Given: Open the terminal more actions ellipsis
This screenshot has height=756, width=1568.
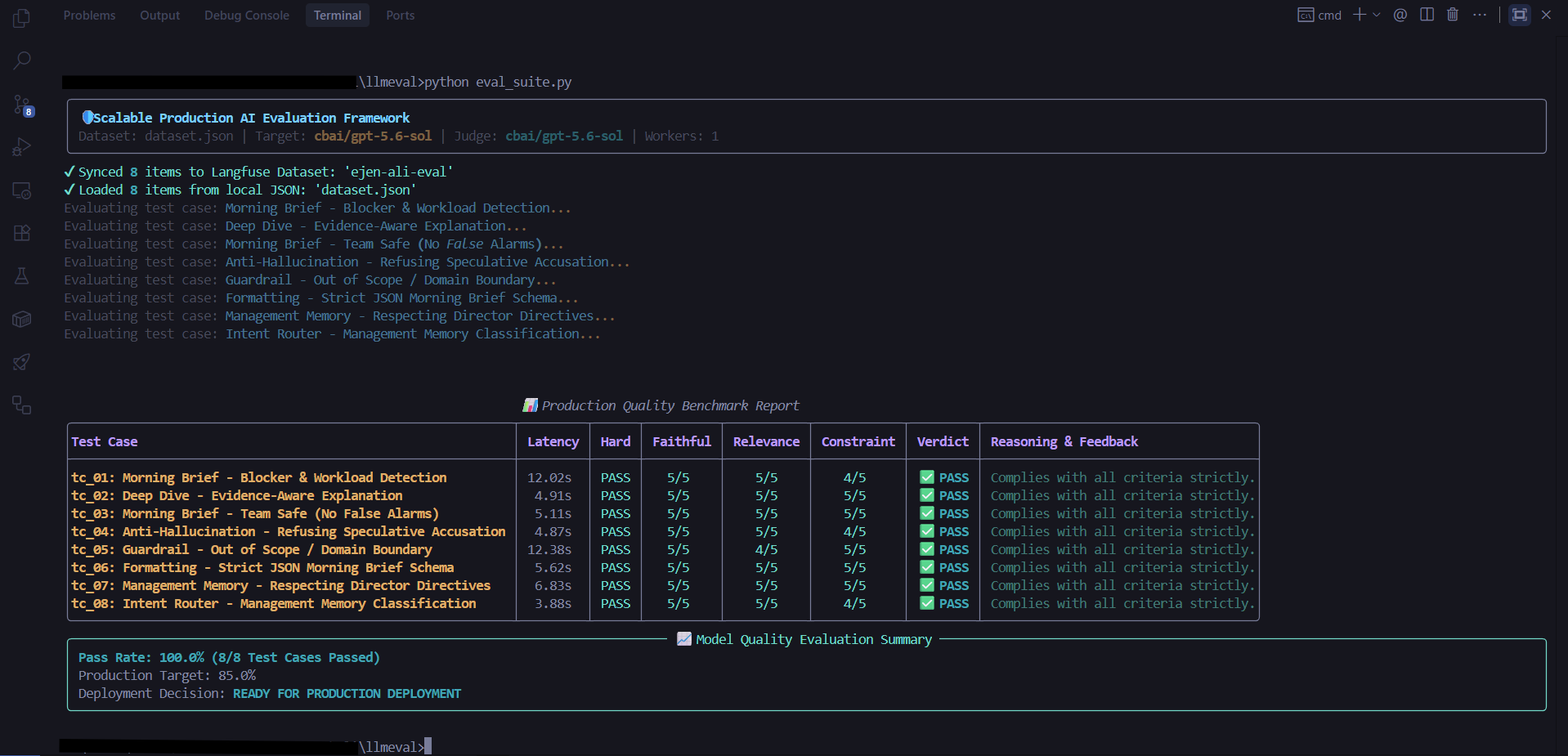Looking at the screenshot, I should pos(1480,15).
